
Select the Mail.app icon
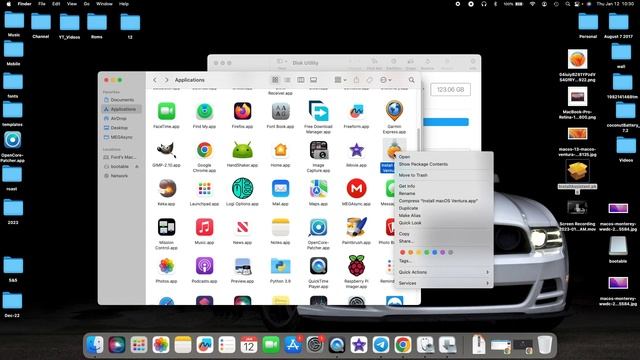pyautogui.click(x=280, y=189)
